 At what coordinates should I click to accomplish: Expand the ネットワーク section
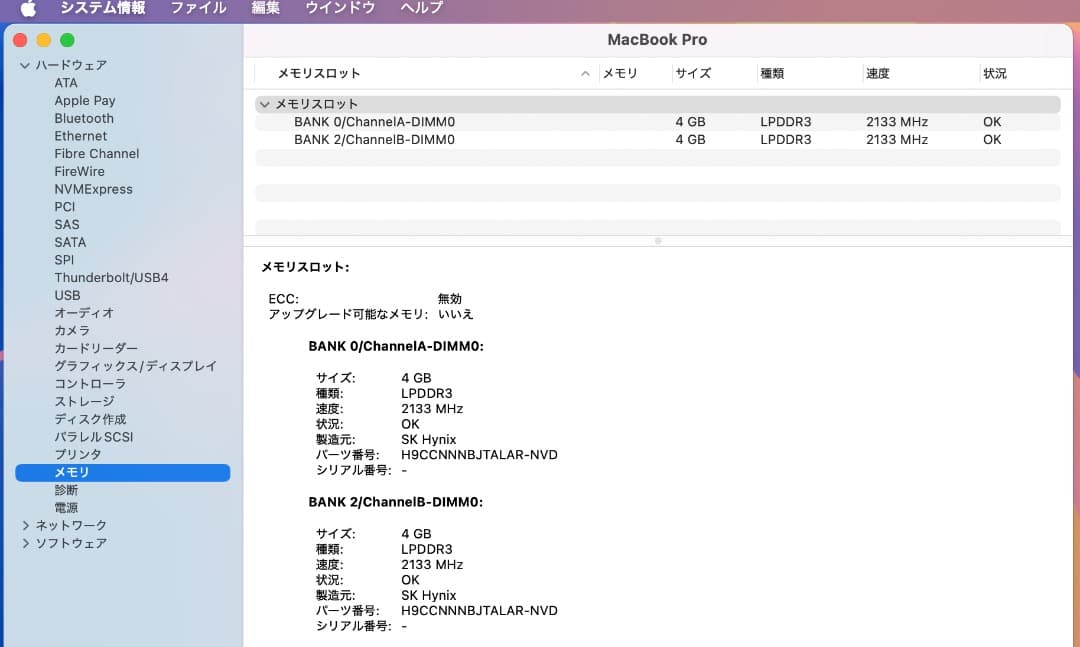pos(25,524)
